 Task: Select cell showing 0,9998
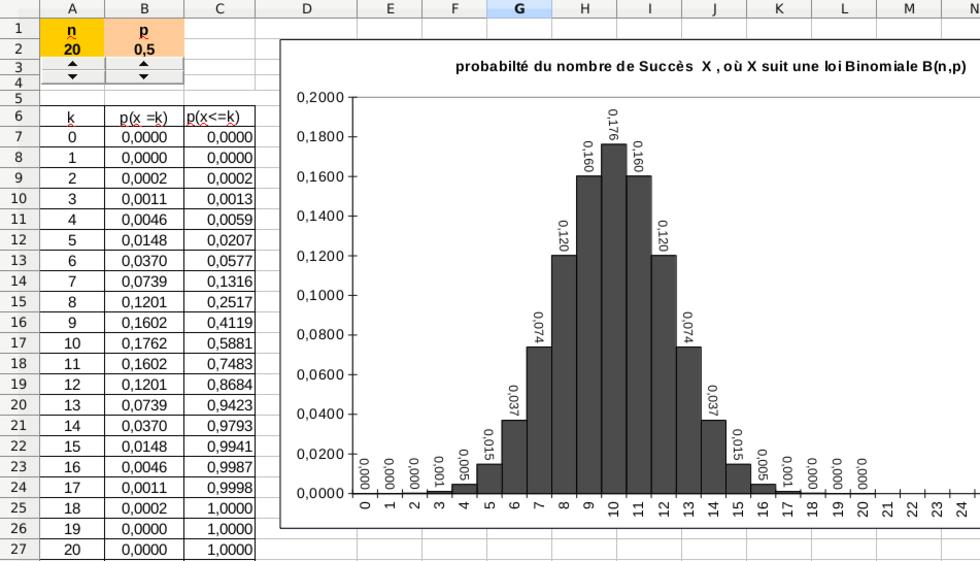tap(219, 488)
